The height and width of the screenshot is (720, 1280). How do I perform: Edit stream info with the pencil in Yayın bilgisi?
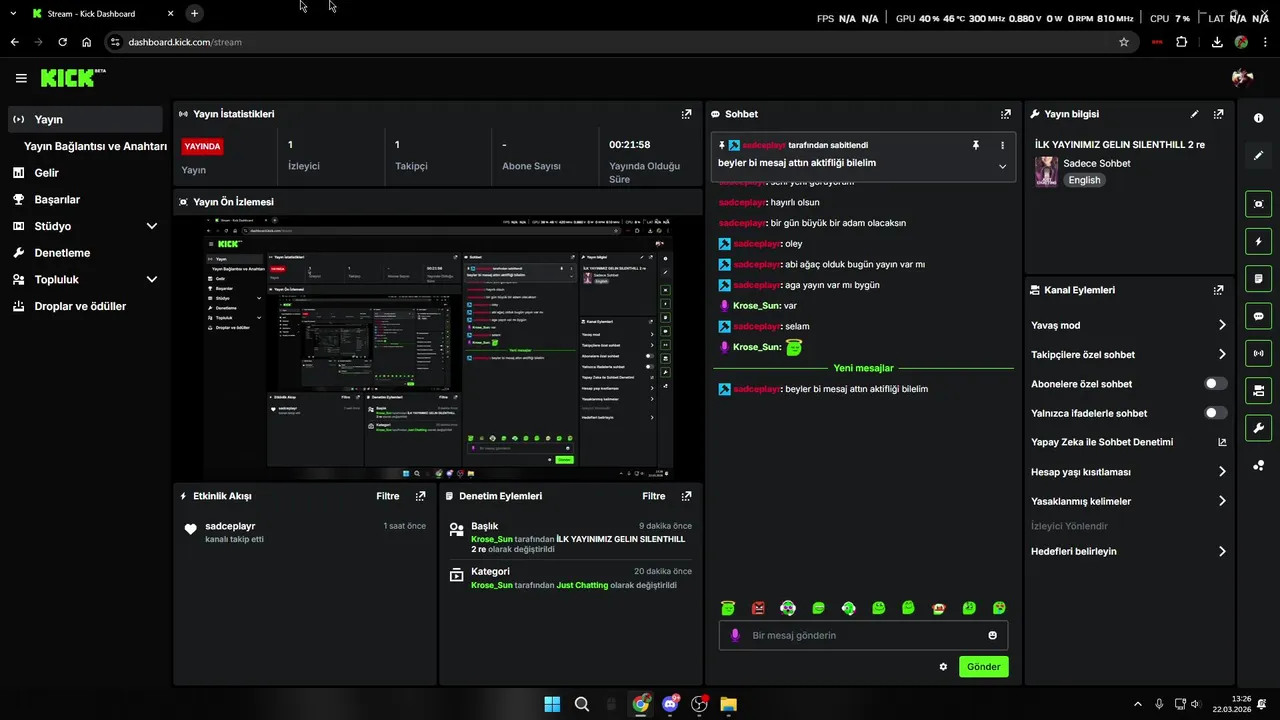pyautogui.click(x=1194, y=114)
